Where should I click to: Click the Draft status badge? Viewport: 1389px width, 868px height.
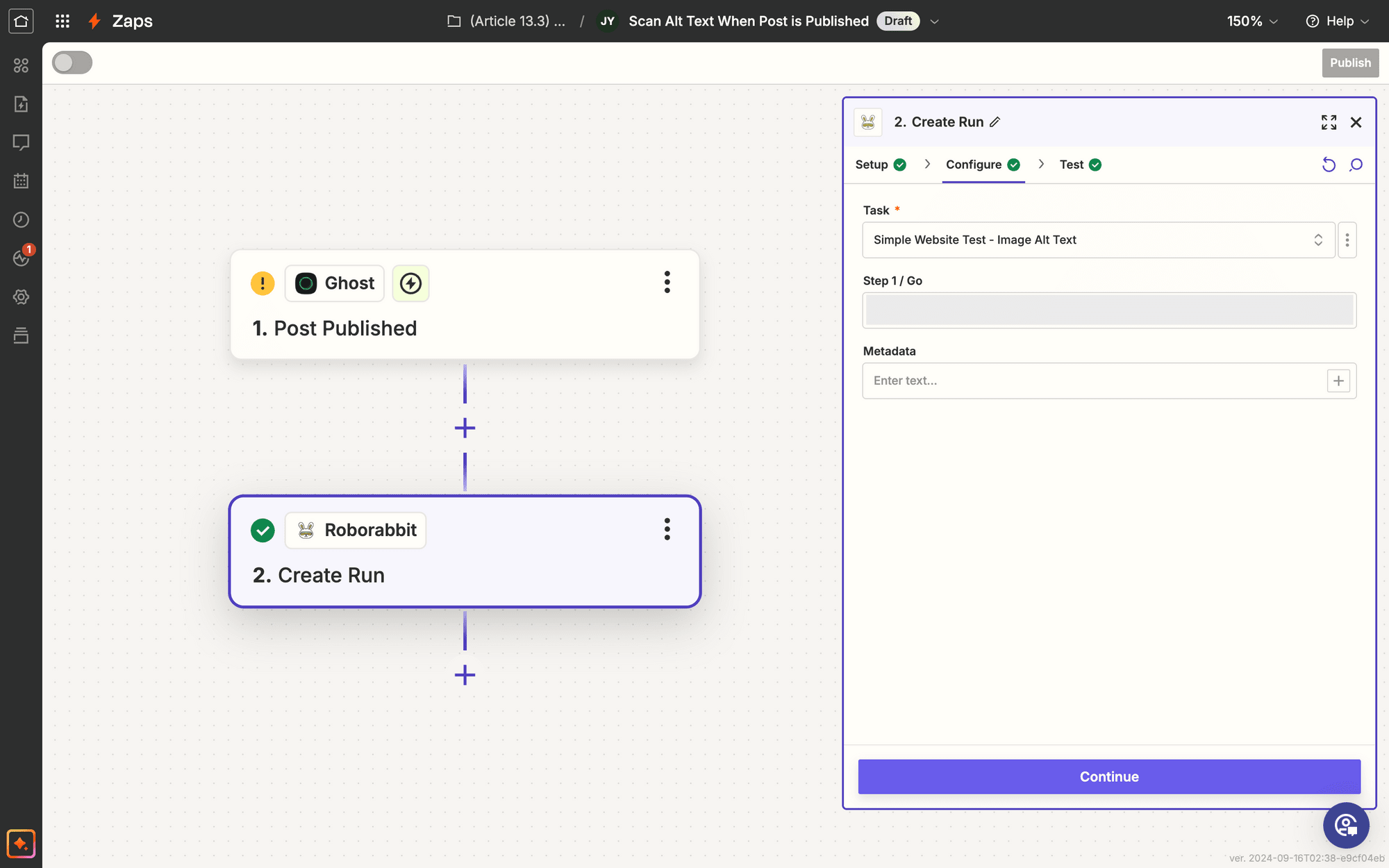point(897,21)
